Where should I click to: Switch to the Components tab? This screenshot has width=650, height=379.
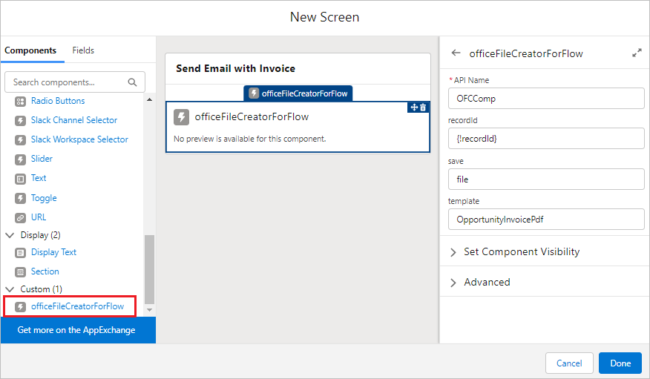(x=30, y=51)
